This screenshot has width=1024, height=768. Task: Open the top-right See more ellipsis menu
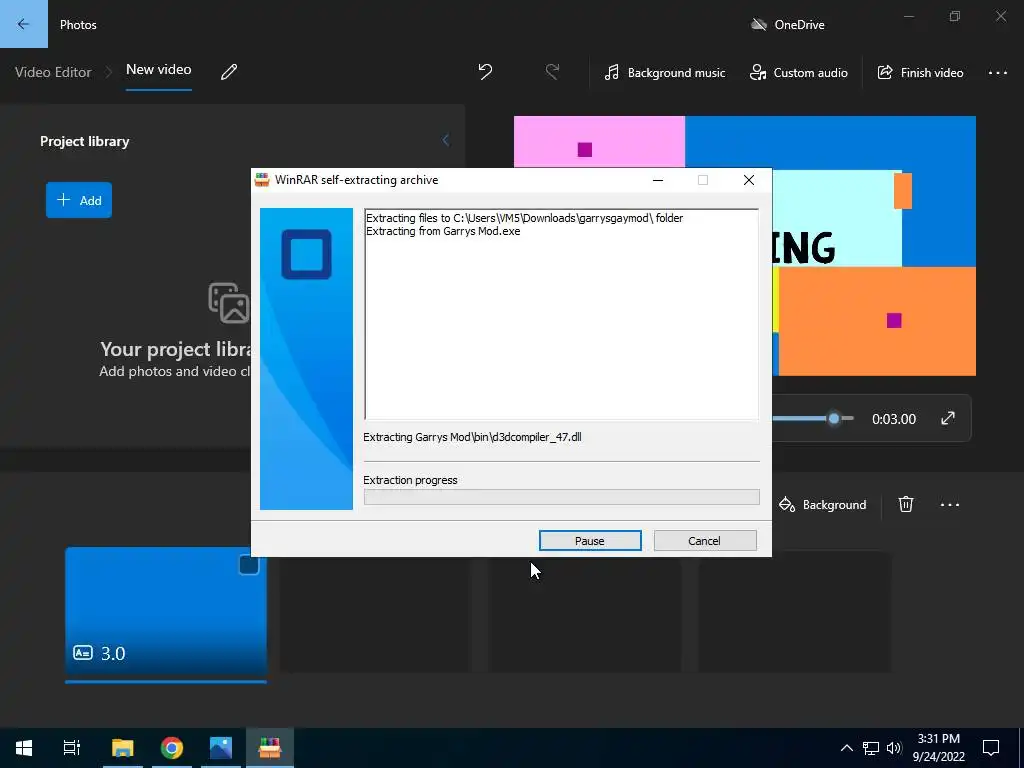[x=997, y=72]
